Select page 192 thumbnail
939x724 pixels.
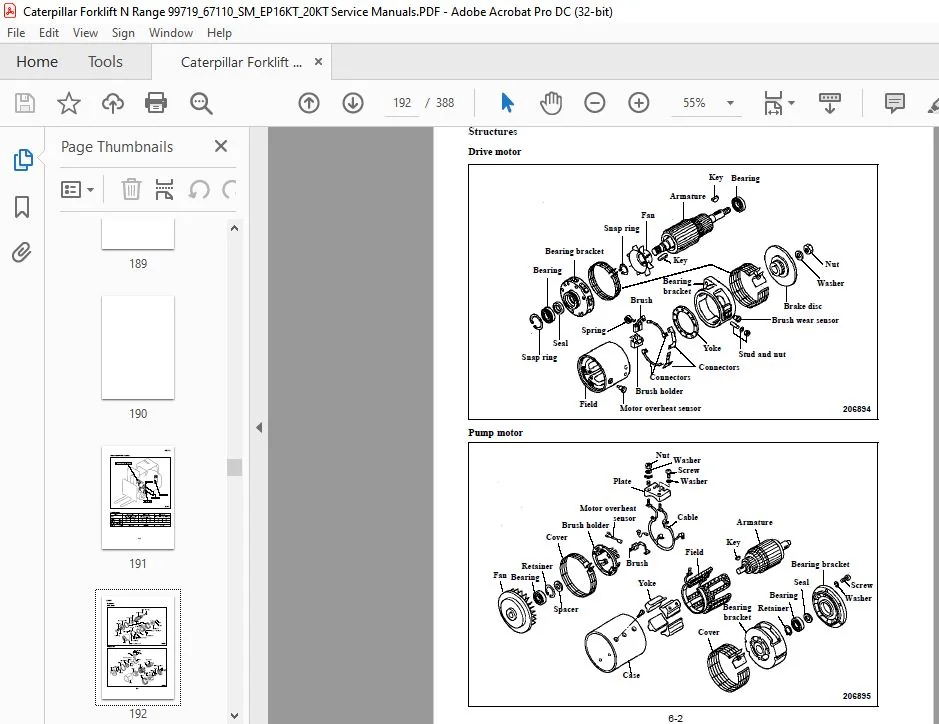click(138, 647)
